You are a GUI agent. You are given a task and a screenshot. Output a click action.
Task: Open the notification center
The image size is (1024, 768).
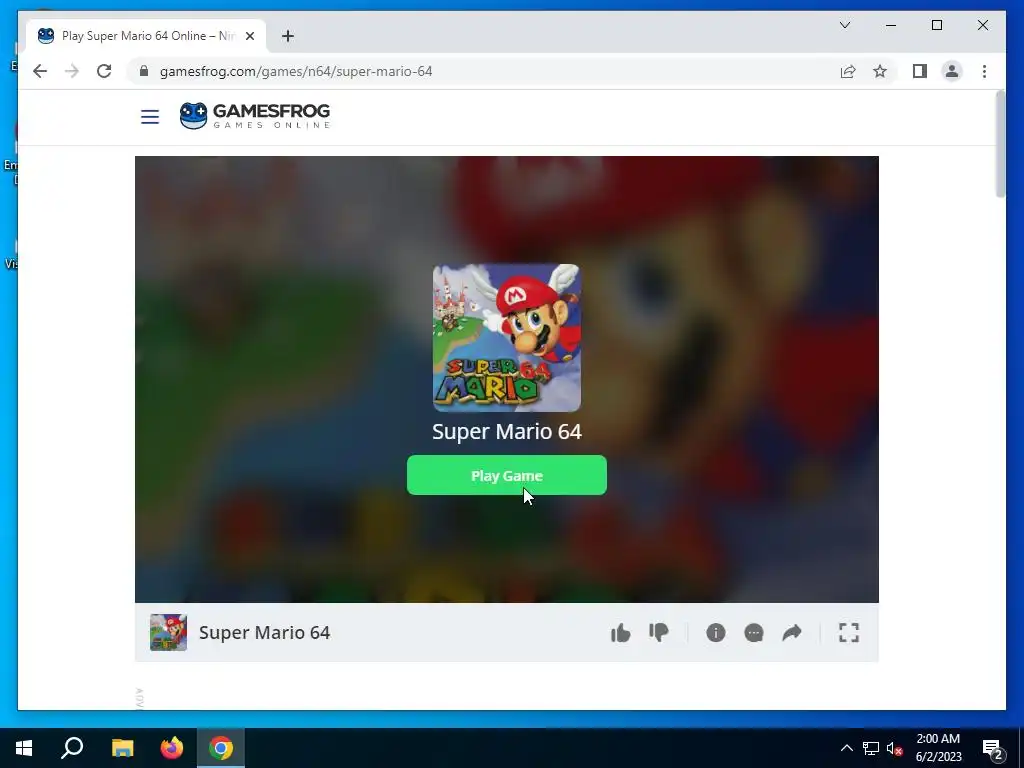click(x=992, y=748)
